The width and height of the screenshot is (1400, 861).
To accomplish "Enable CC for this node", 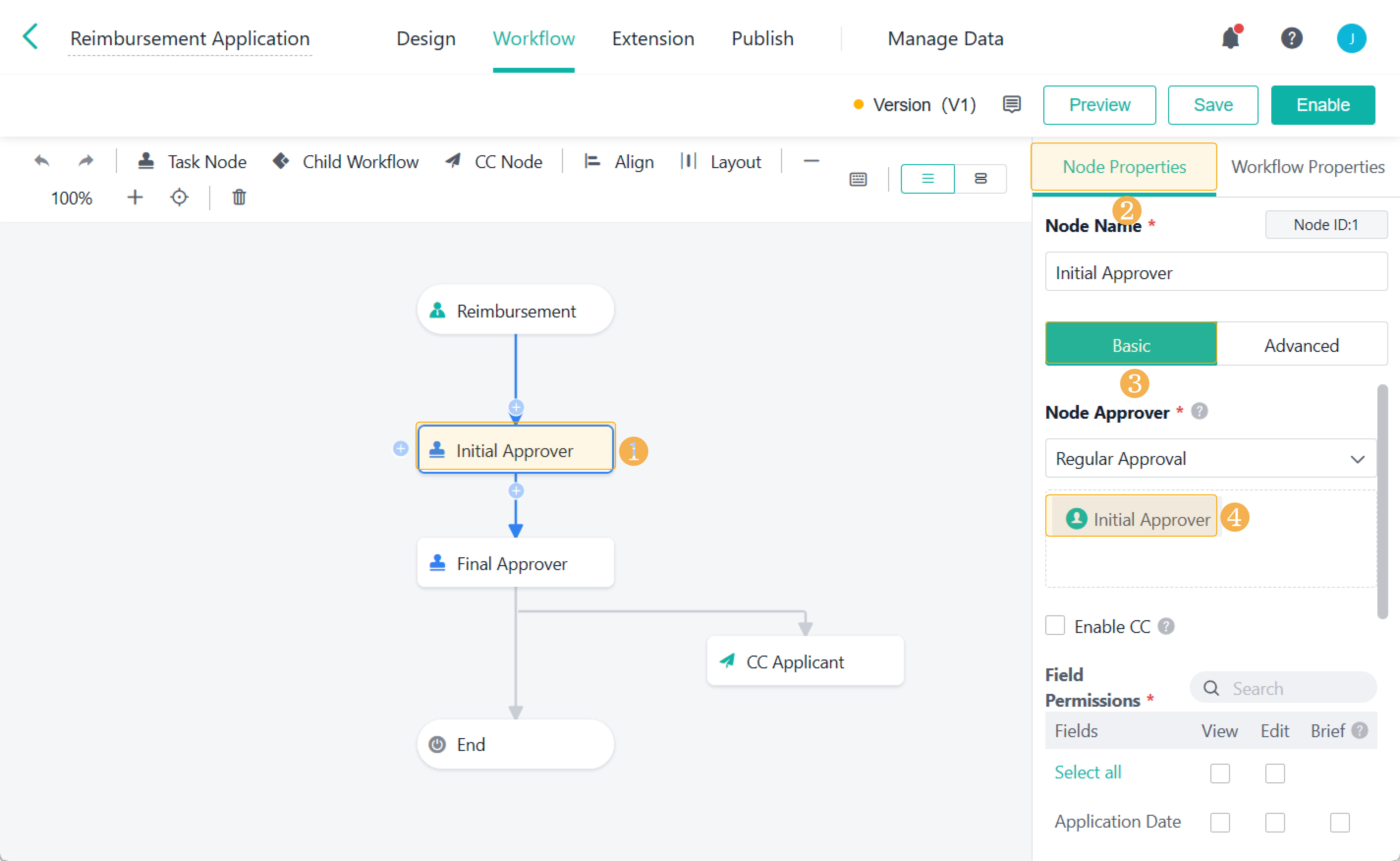I will pyautogui.click(x=1055, y=625).
